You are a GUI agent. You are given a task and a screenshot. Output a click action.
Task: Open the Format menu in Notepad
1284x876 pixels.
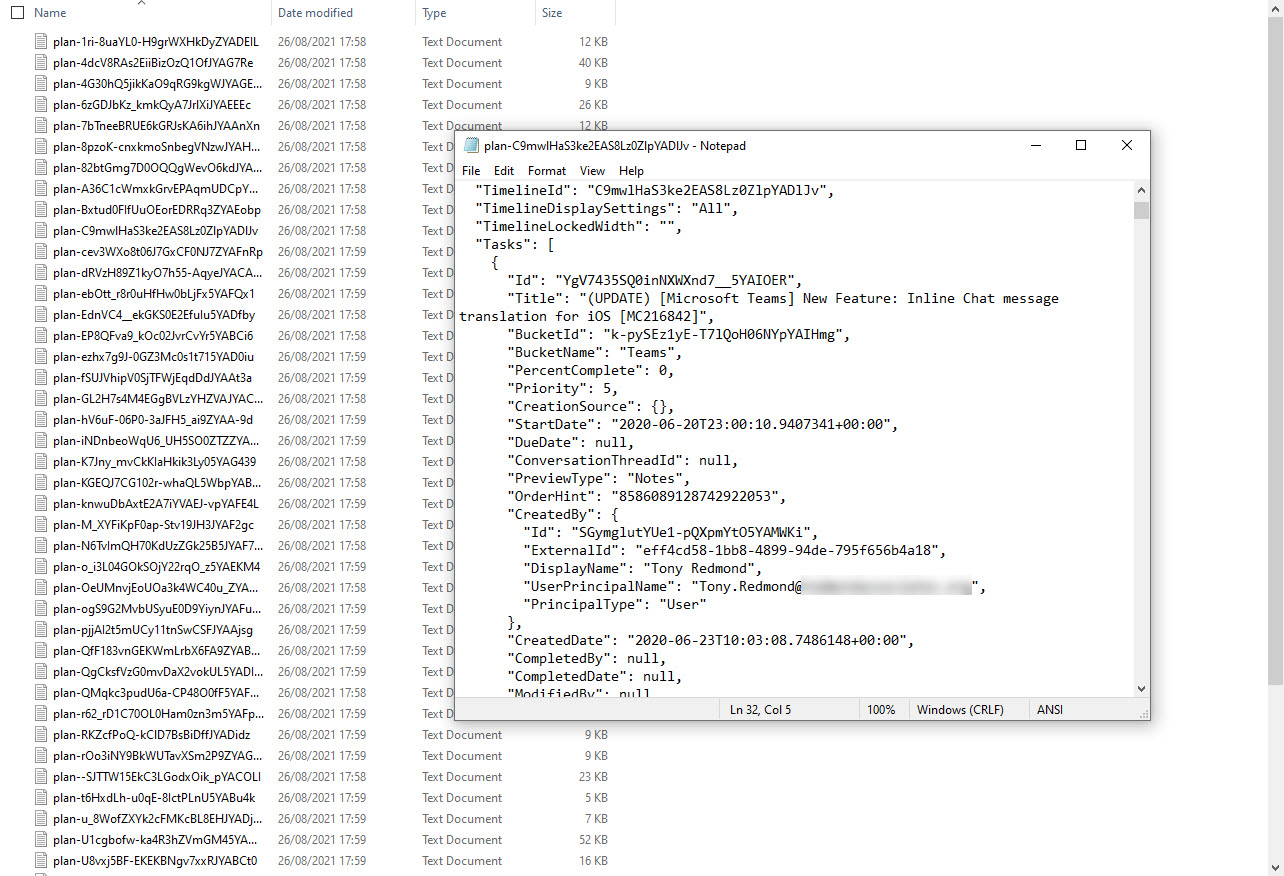547,171
